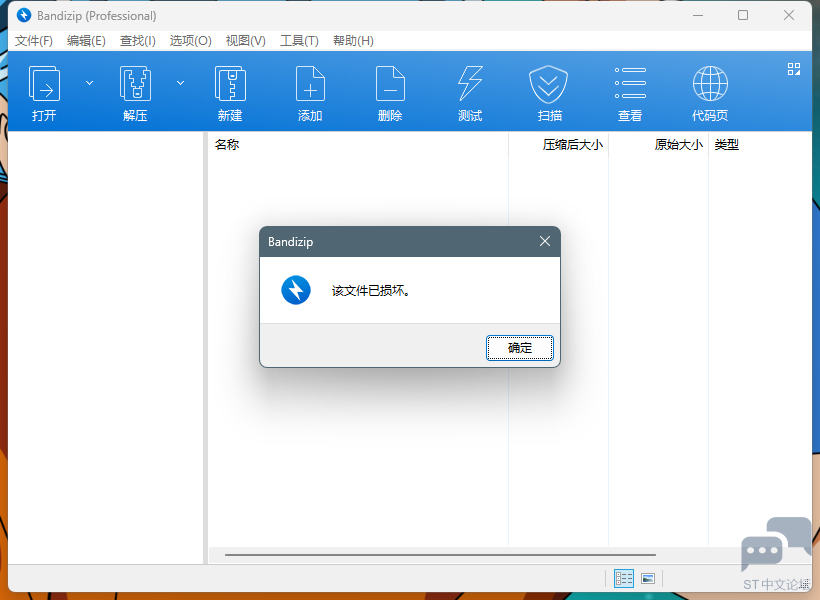The height and width of the screenshot is (600, 820).
Task: Switch to image preview view icon
Action: pos(648,579)
